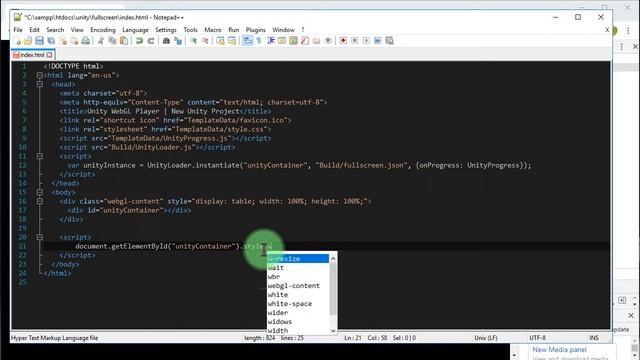Image resolution: width=640 pixels, height=360 pixels.
Task: Open the File menu
Action: (18, 30)
